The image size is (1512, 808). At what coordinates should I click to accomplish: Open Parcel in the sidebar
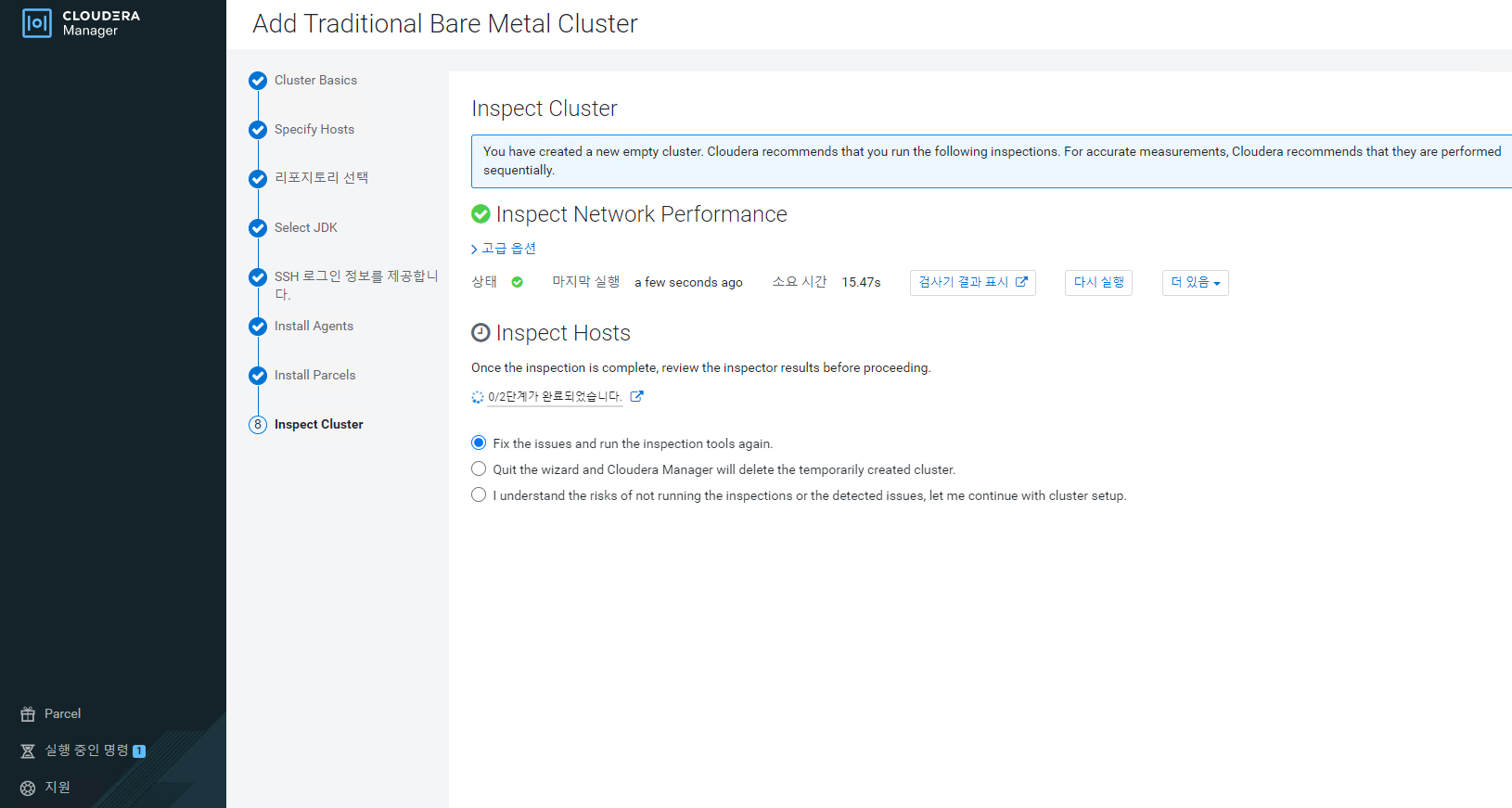click(62, 714)
